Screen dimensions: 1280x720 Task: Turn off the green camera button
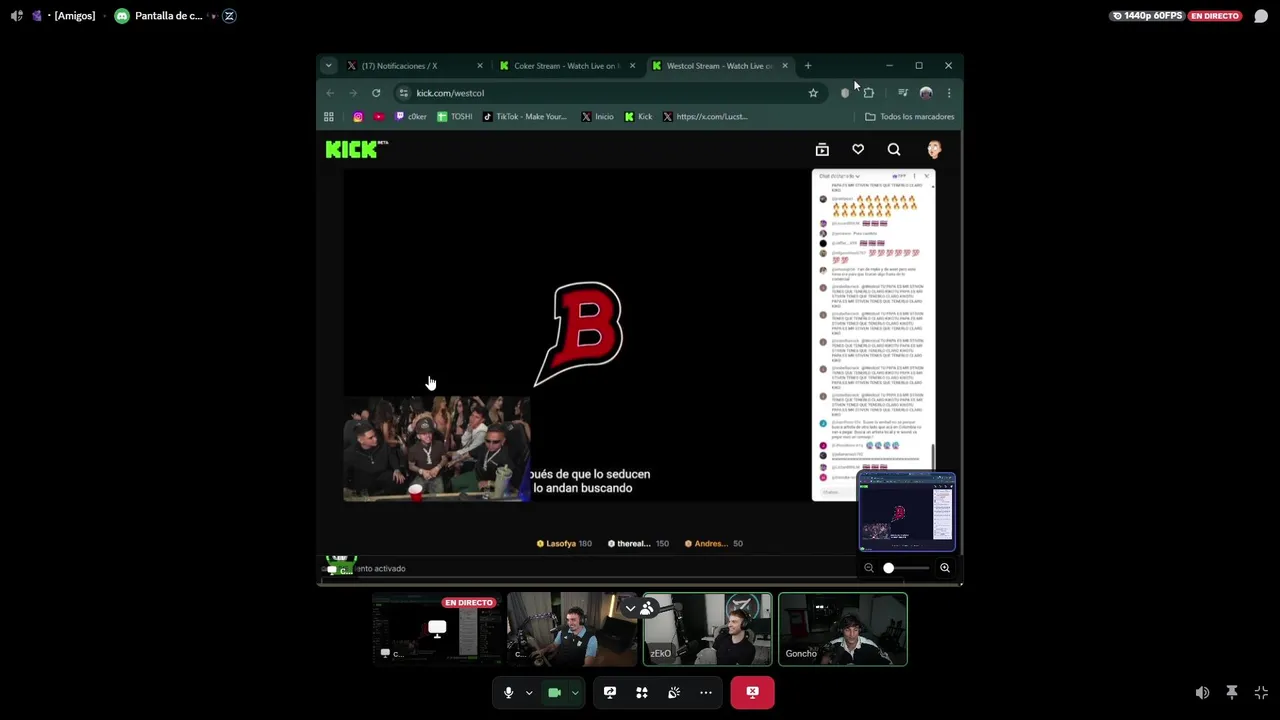(x=554, y=692)
